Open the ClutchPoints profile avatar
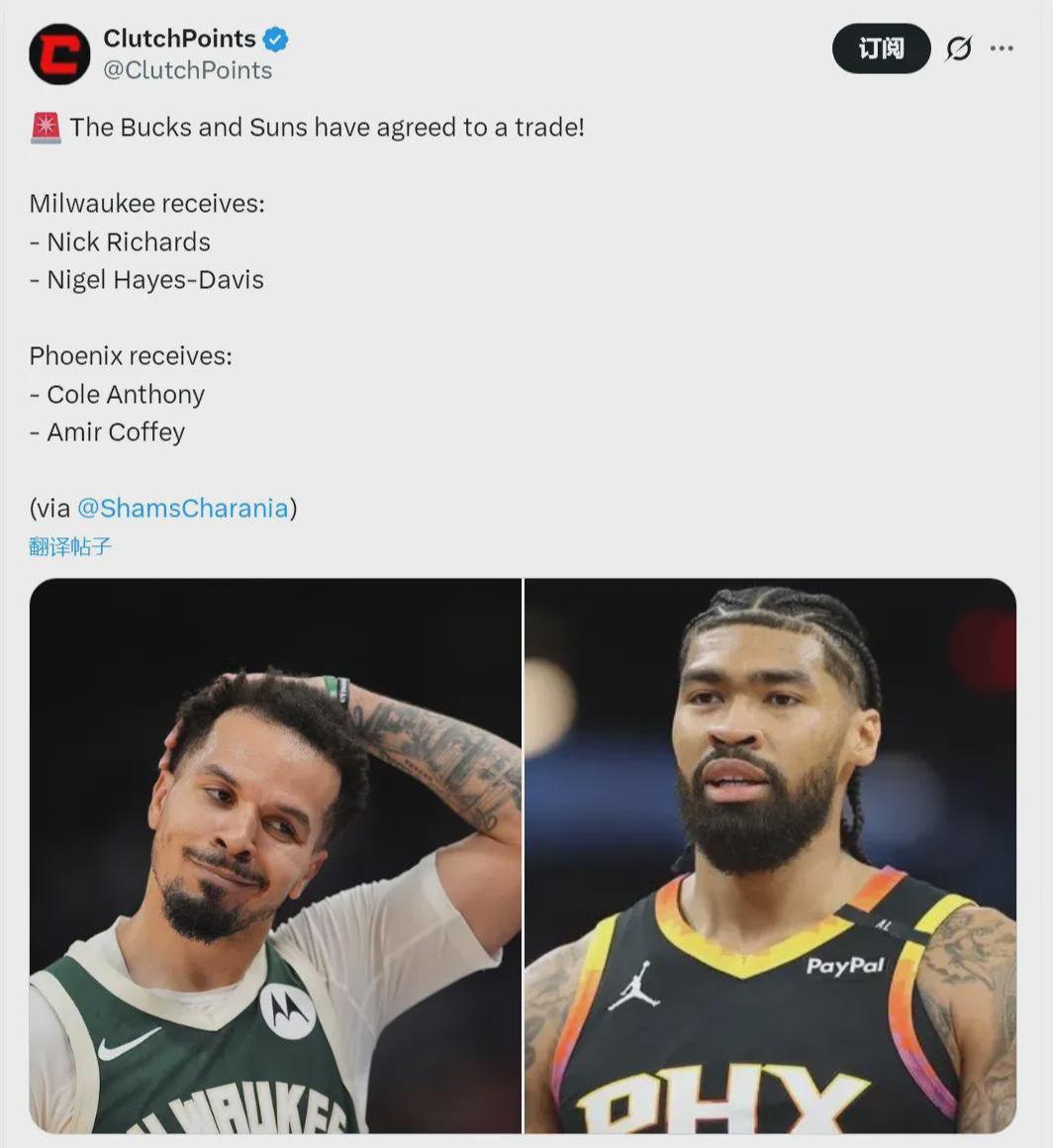Viewport: 1053px width, 1148px height. 59,54
